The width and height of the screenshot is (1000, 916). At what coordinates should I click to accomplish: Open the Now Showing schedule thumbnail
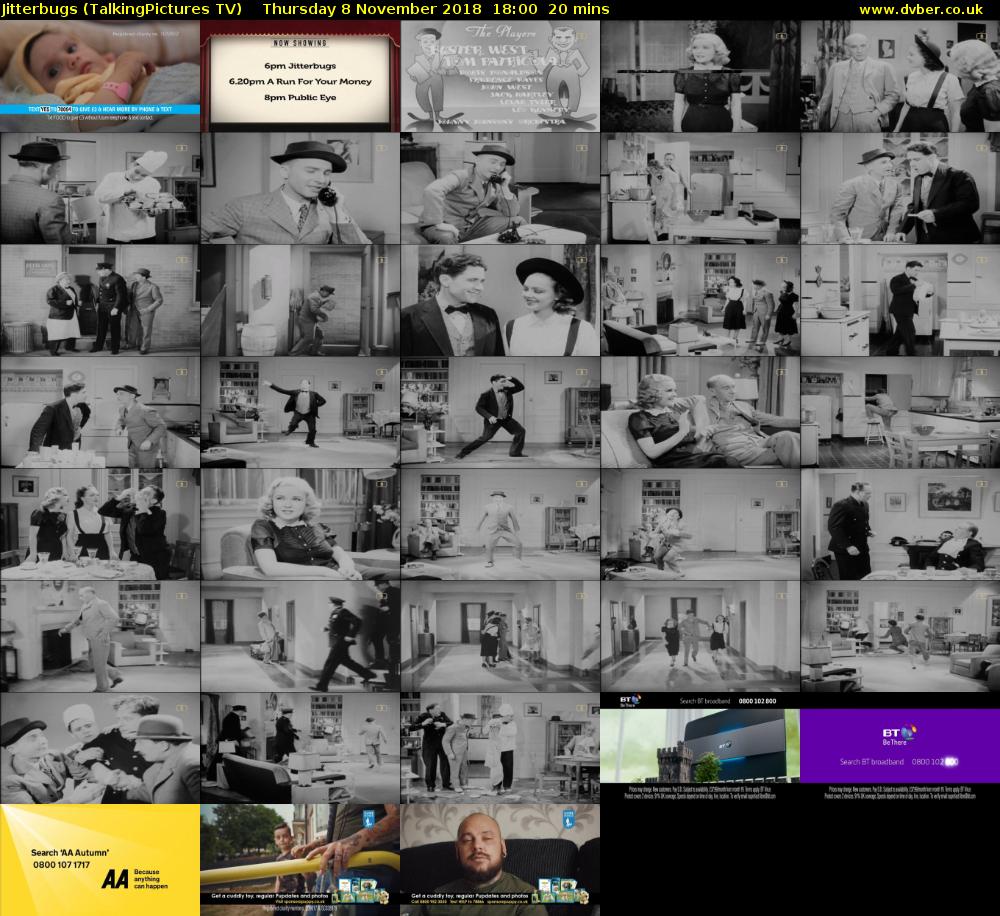tap(300, 75)
